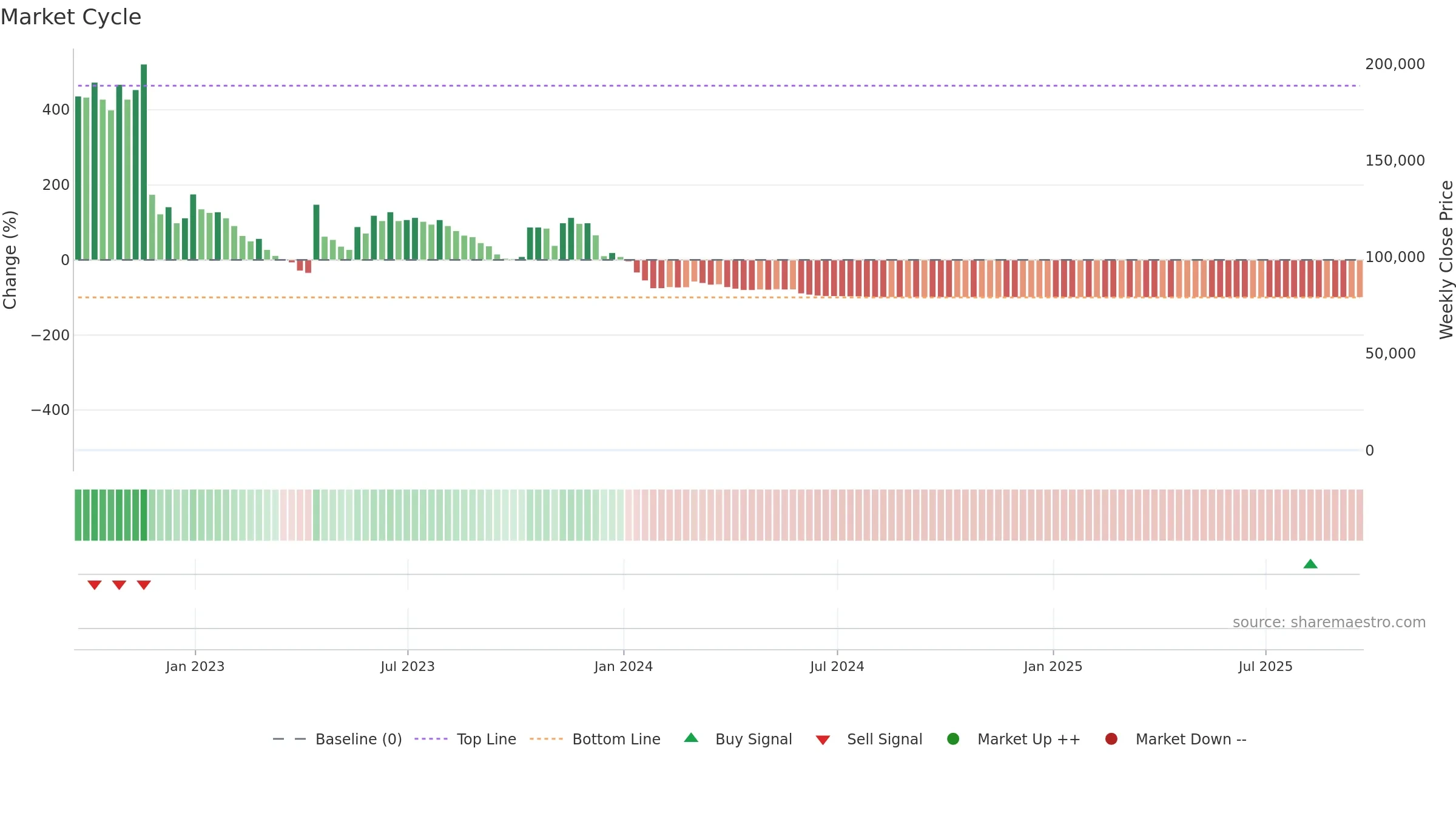Toggle the Bottom Line legend entry

point(595,739)
